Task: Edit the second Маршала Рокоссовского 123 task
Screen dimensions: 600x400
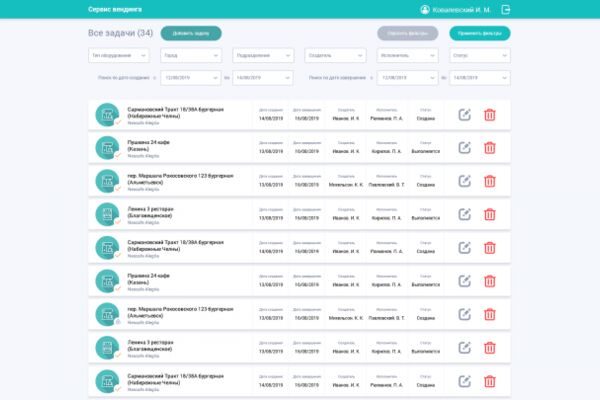Action: coord(465,314)
